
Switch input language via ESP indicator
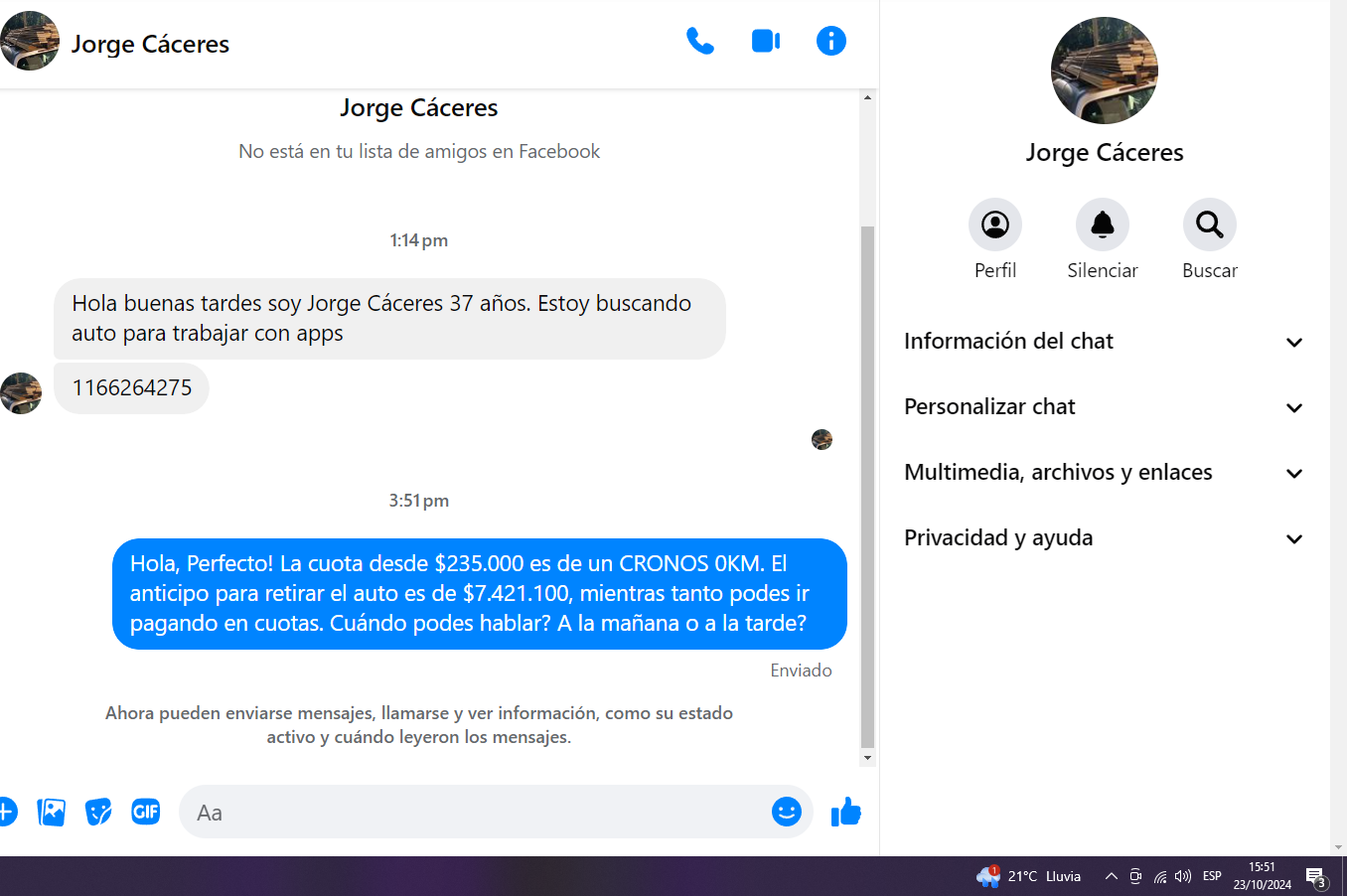[1212, 876]
